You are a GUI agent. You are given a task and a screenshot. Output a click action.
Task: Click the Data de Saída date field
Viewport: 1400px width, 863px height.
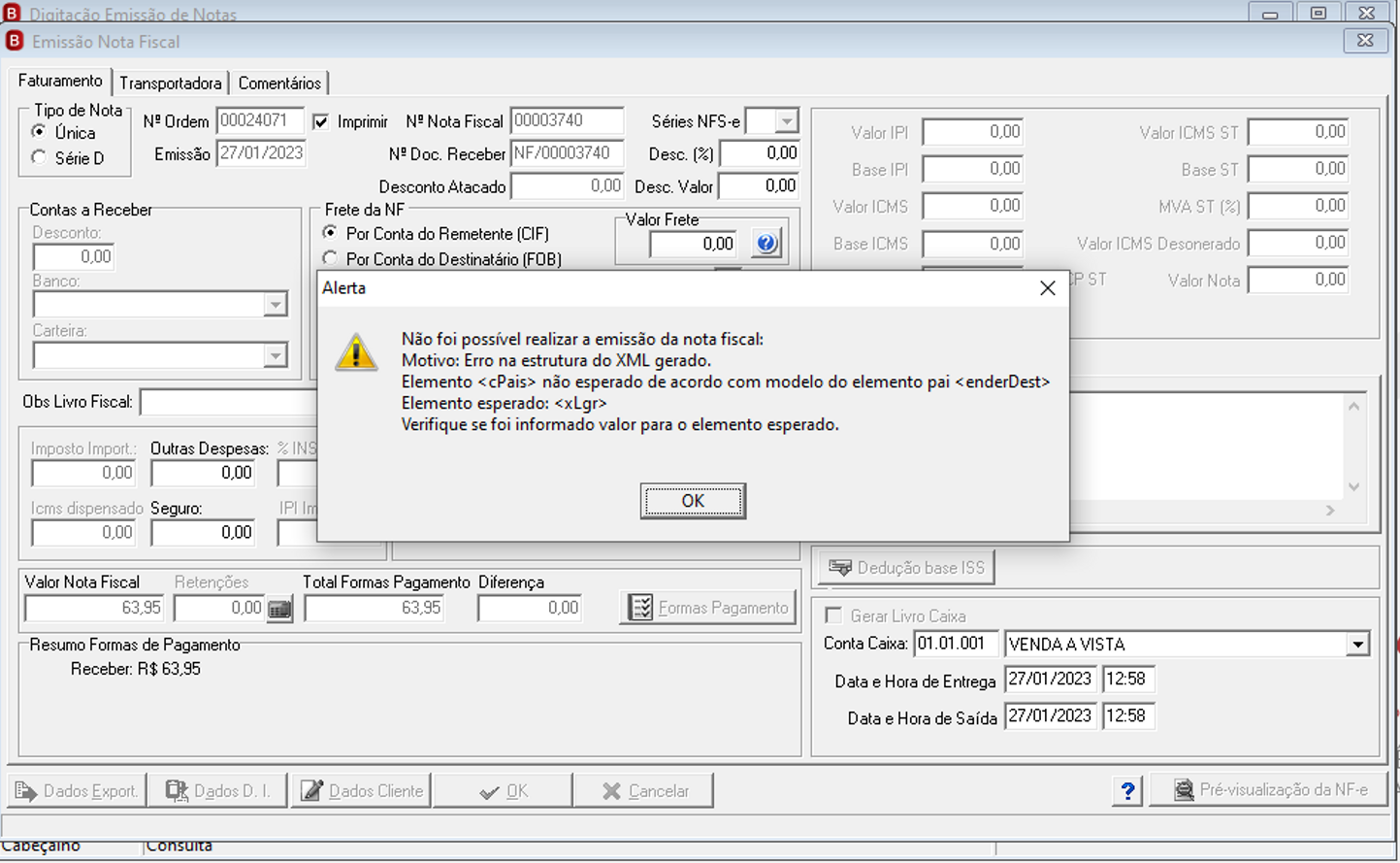(x=1050, y=716)
